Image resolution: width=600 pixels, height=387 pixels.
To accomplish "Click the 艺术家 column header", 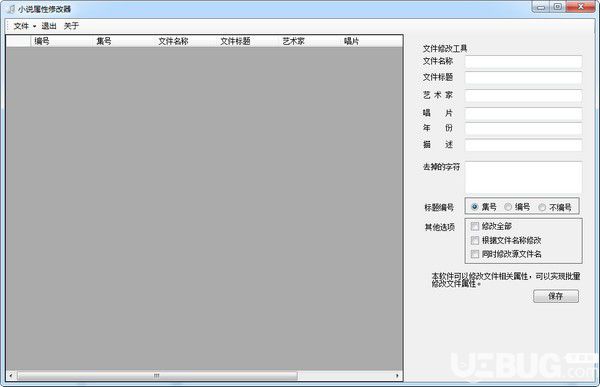I will pos(310,41).
